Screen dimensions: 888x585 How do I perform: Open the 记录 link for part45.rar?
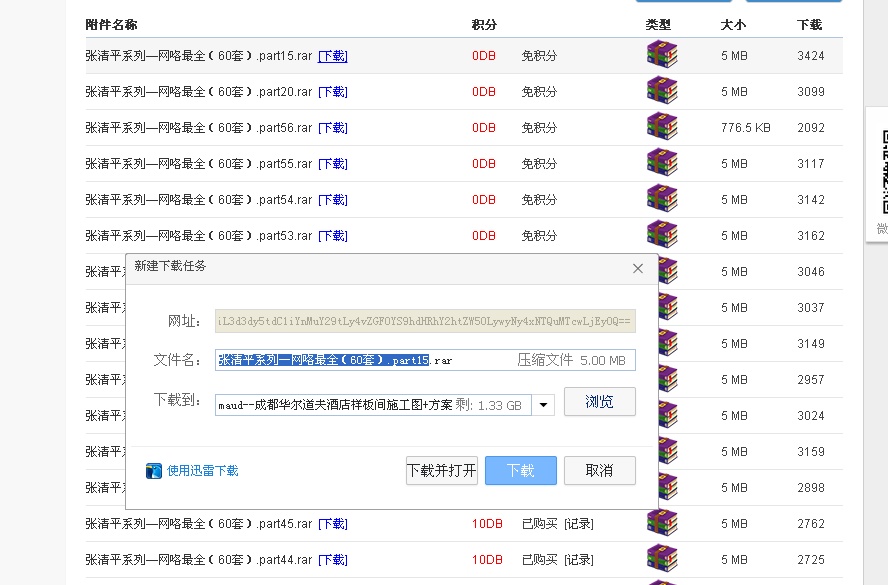578,524
